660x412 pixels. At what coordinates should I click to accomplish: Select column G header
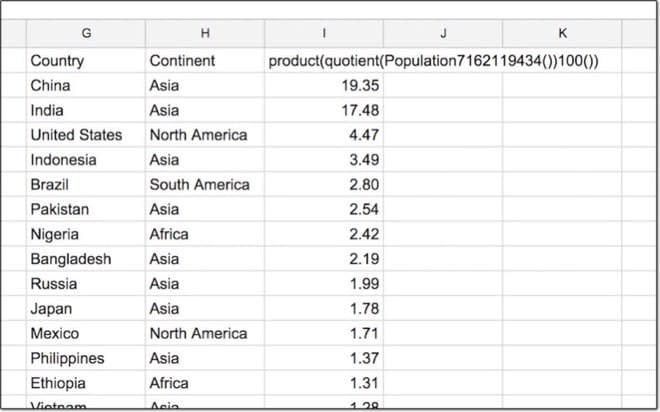(86, 33)
